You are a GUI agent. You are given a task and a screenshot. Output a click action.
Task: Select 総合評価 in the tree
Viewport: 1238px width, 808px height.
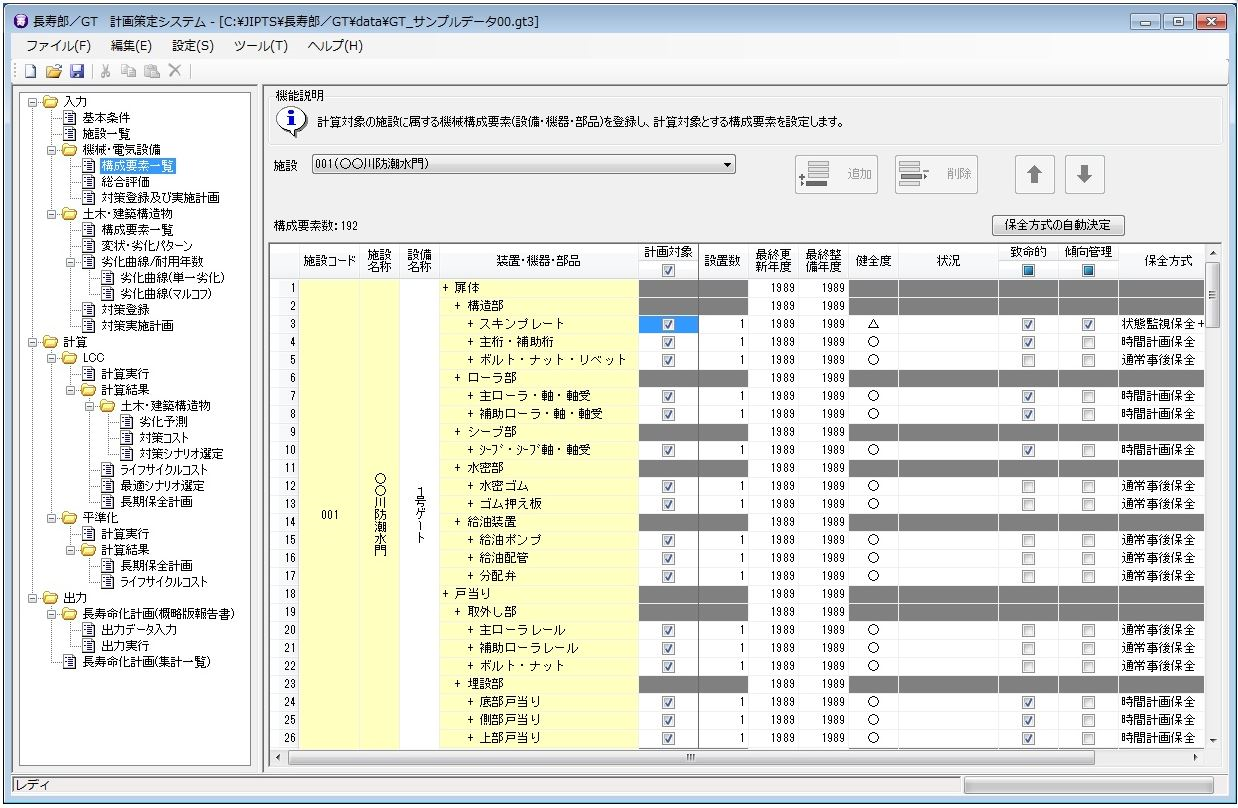[x=125, y=182]
